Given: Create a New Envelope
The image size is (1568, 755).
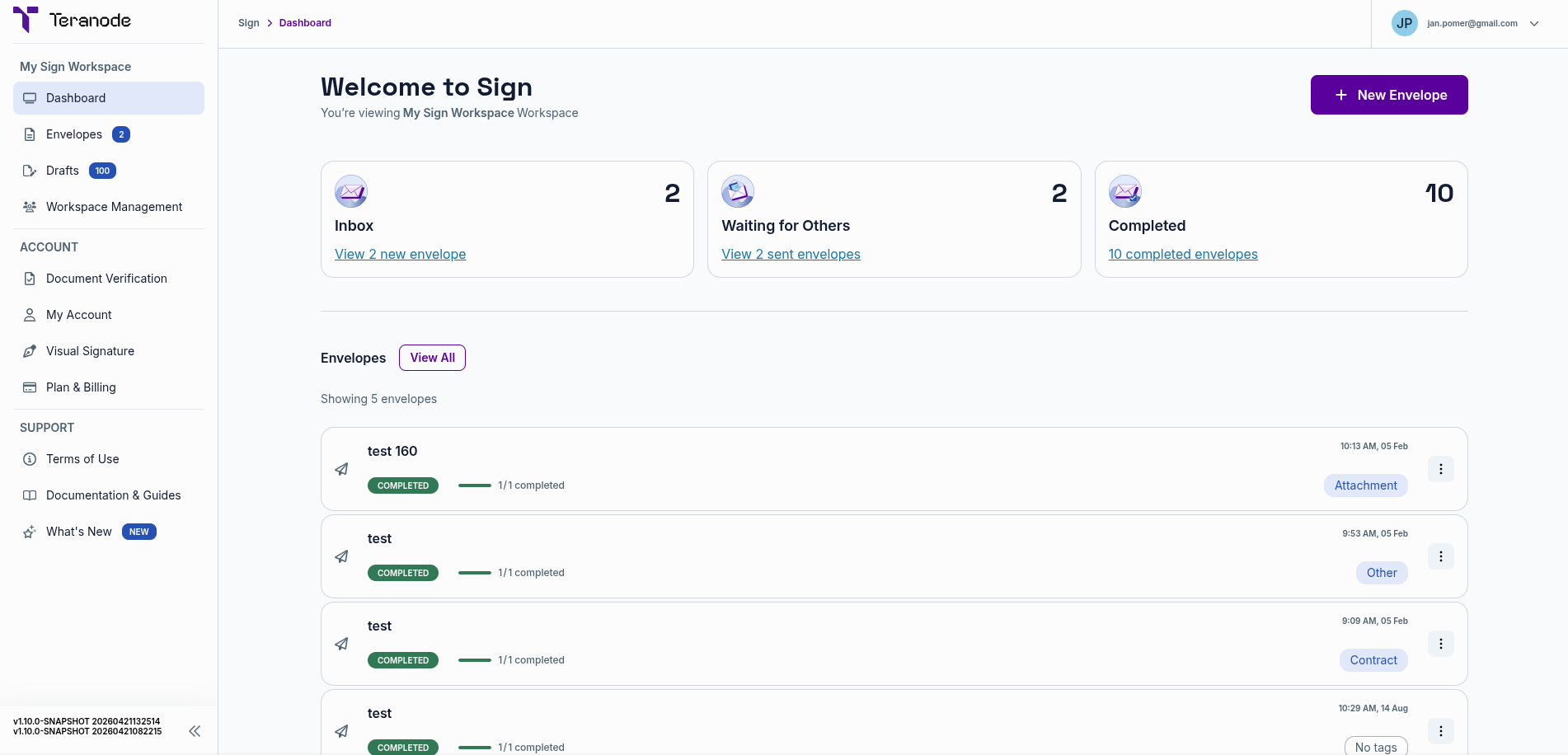Looking at the screenshot, I should 1389,95.
